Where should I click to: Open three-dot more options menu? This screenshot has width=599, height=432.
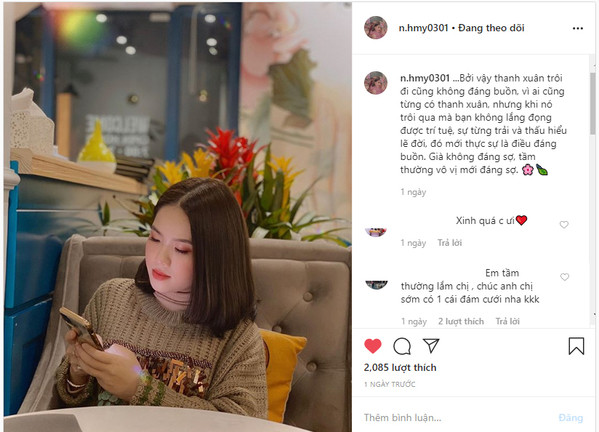pos(578,28)
